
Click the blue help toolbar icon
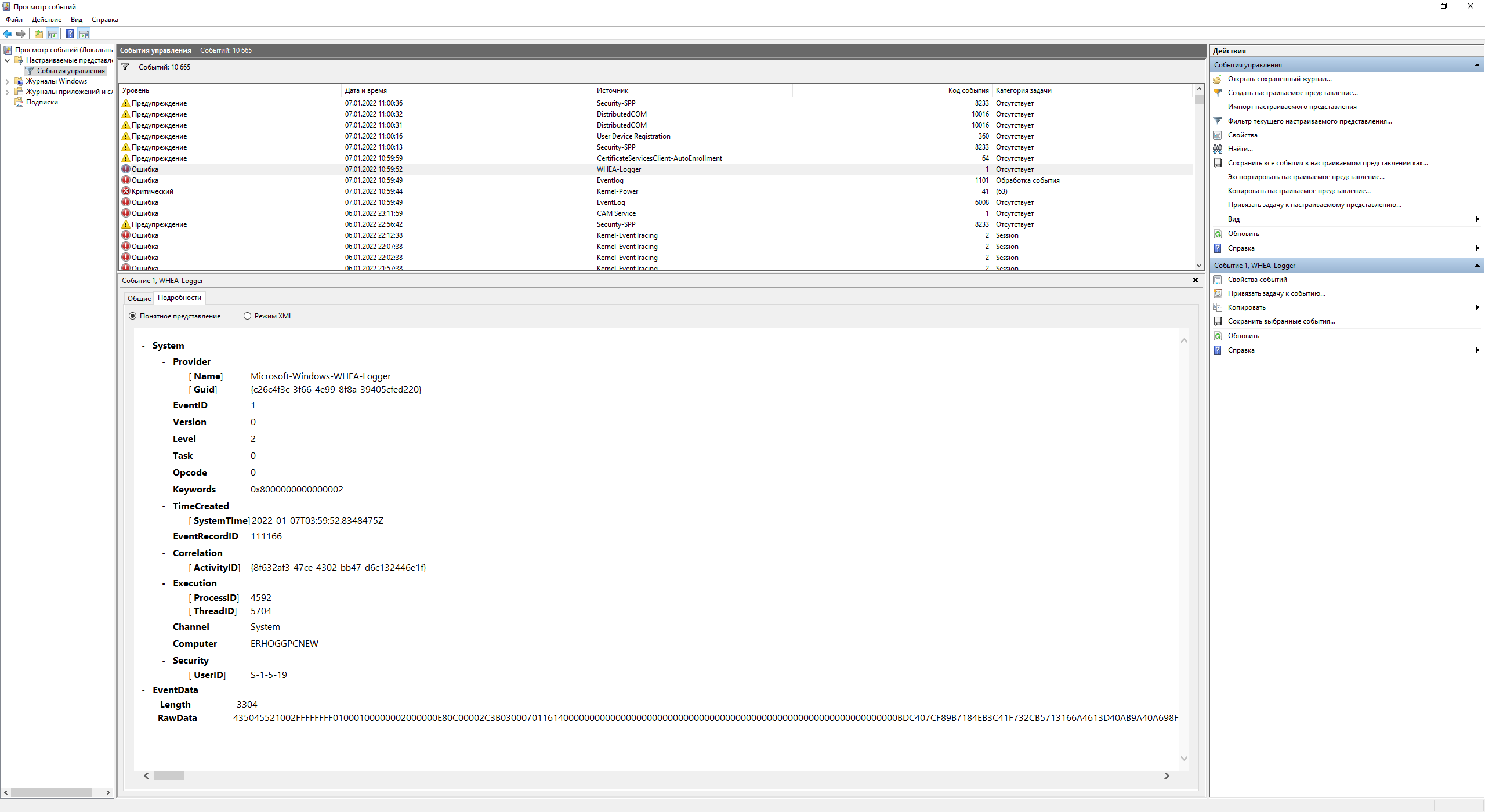pyautogui.click(x=70, y=34)
